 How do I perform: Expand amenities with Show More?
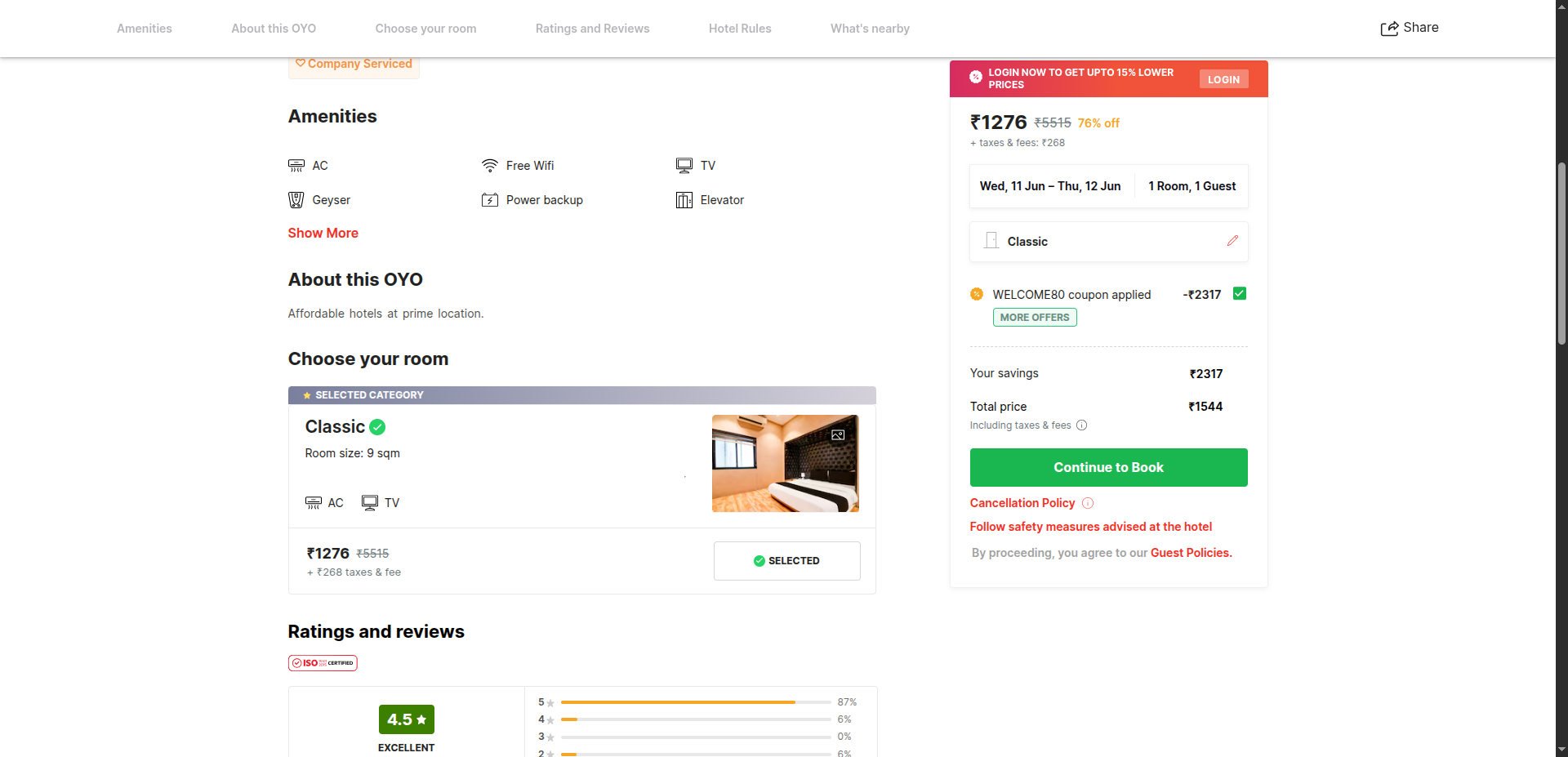(323, 234)
